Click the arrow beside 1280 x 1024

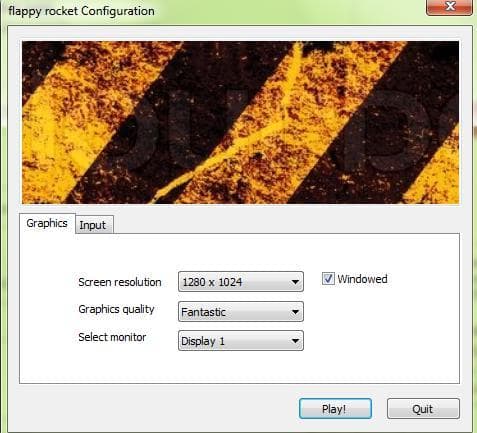coord(295,282)
